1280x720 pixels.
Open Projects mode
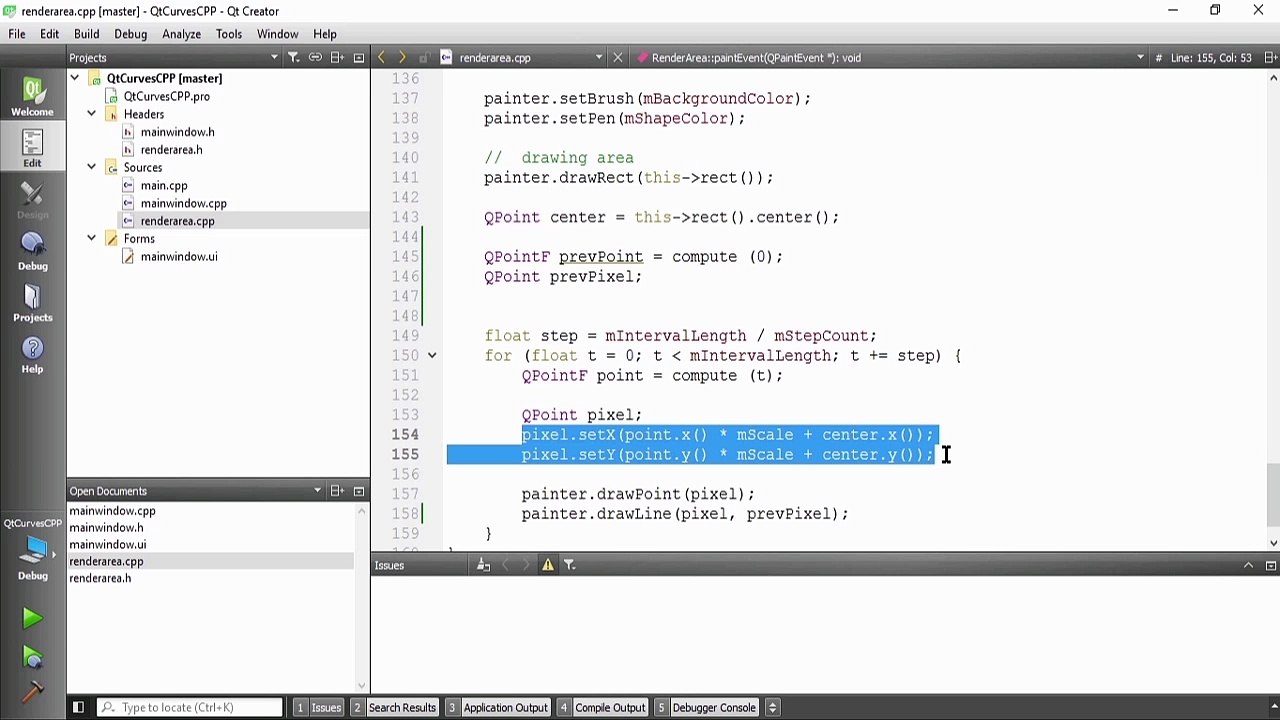click(32, 303)
